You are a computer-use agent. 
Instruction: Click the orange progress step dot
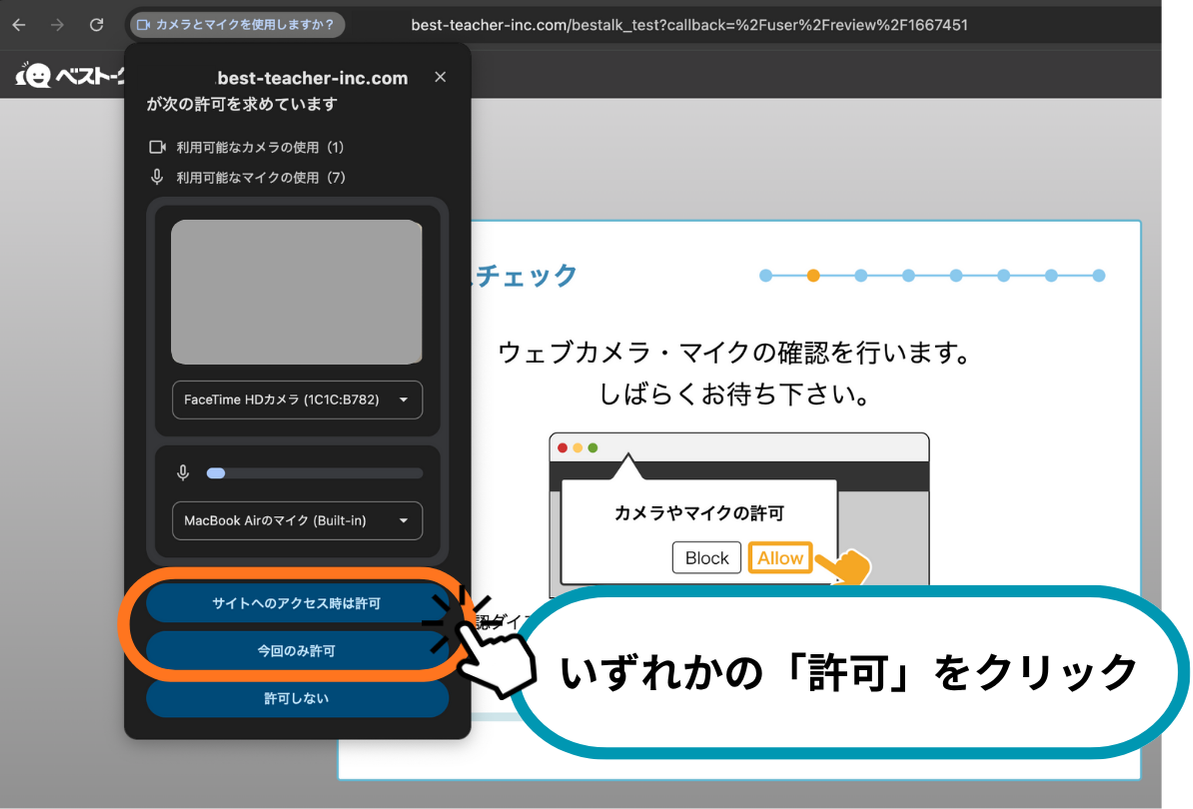pyautogui.click(x=813, y=276)
